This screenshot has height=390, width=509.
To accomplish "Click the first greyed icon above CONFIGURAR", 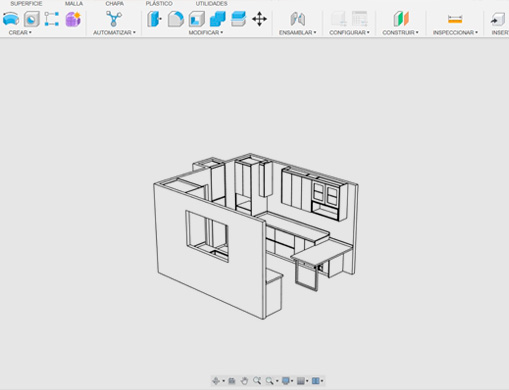I will pos(339,19).
